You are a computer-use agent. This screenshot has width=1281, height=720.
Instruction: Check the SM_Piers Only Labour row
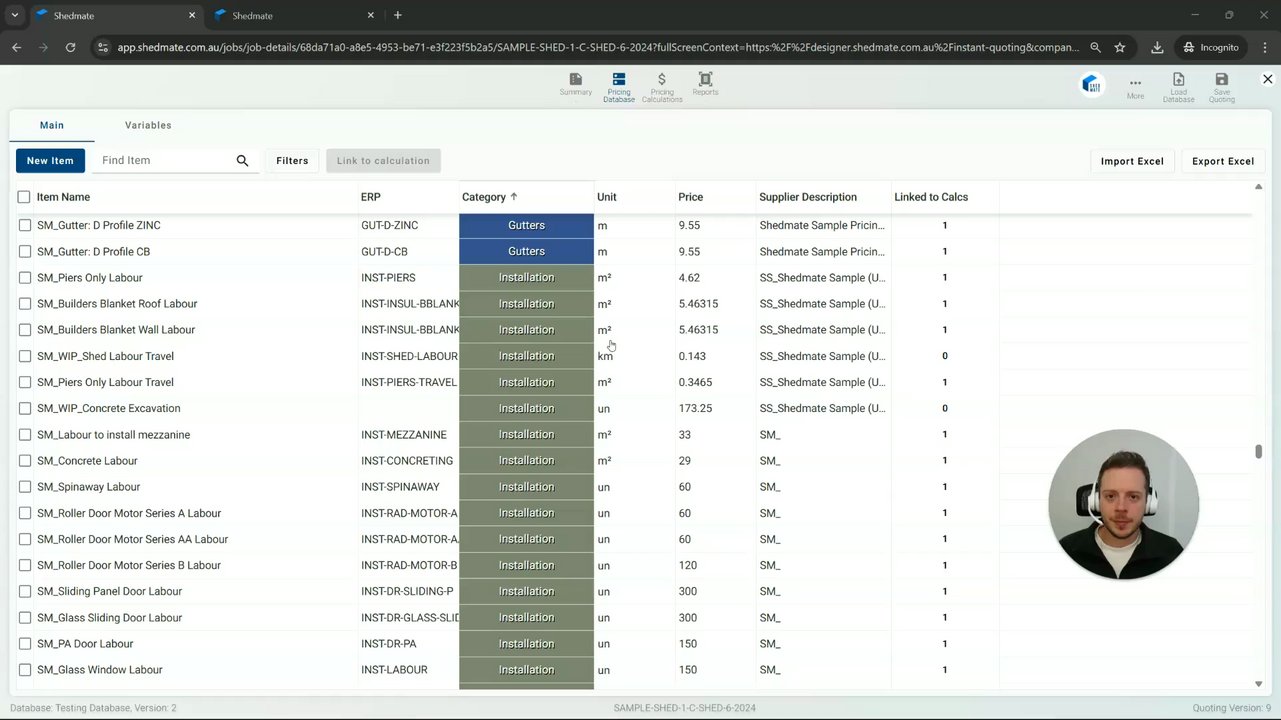pos(25,278)
